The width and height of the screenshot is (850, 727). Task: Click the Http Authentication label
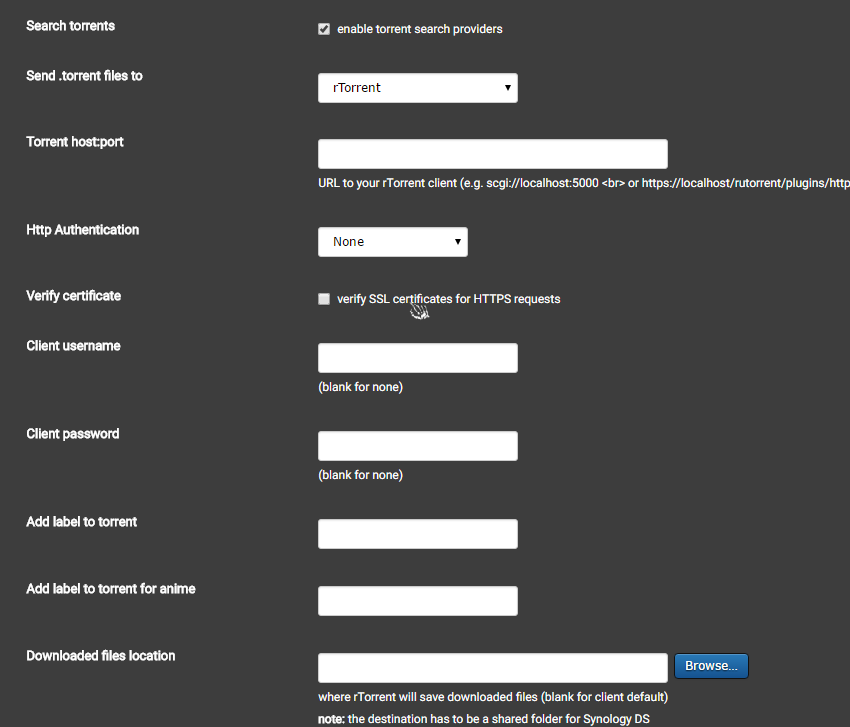(x=82, y=230)
